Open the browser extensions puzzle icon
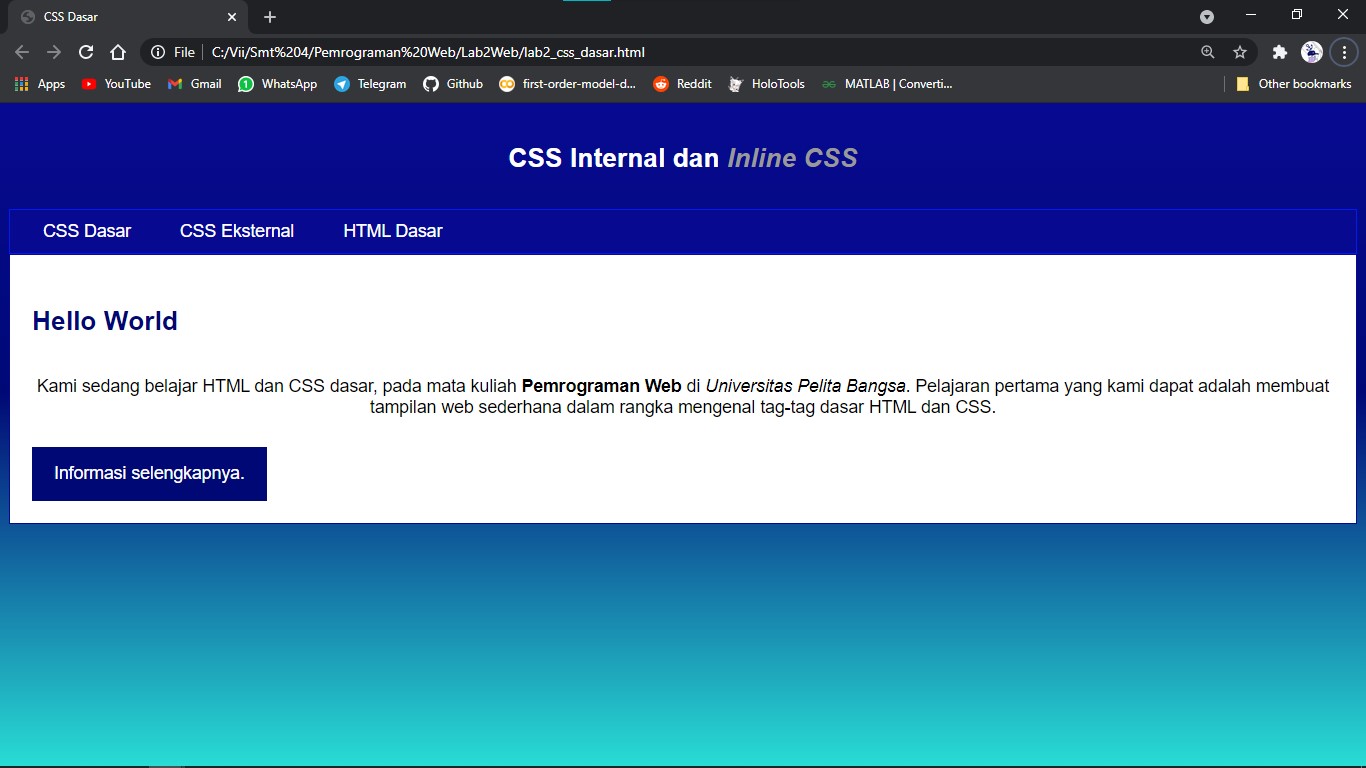 (x=1279, y=51)
